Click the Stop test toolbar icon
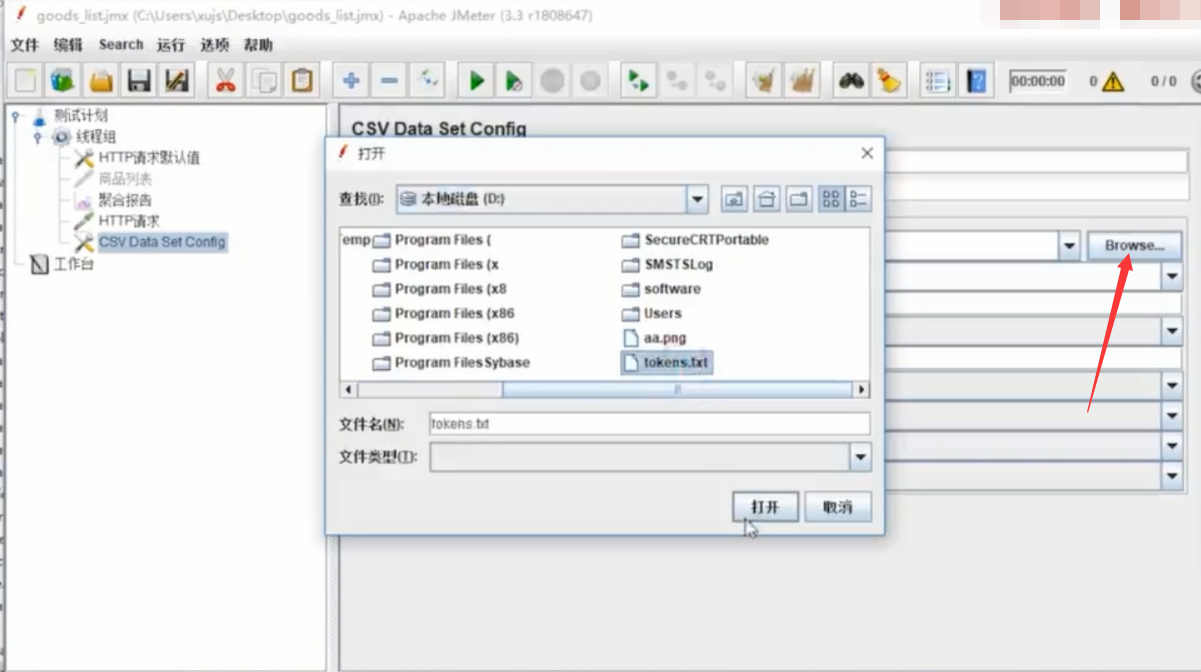Image resolution: width=1201 pixels, height=672 pixels. [552, 81]
